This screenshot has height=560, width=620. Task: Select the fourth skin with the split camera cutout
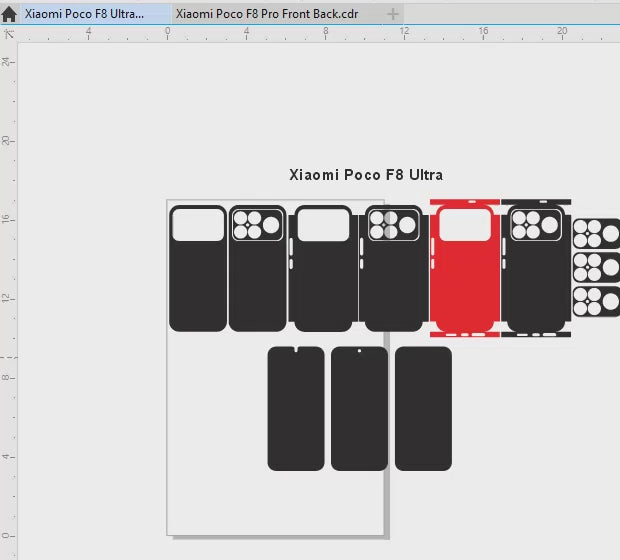coord(391,290)
